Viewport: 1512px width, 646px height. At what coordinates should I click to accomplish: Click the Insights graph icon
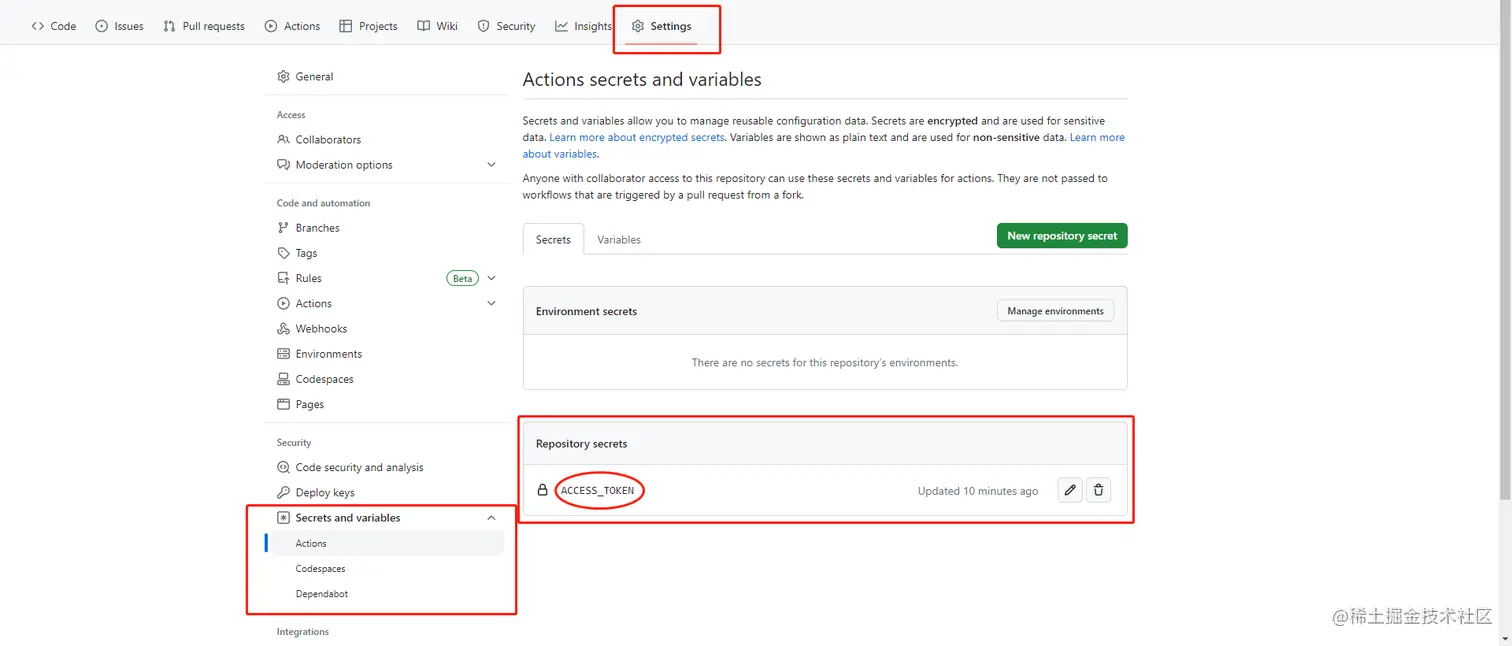pos(562,26)
